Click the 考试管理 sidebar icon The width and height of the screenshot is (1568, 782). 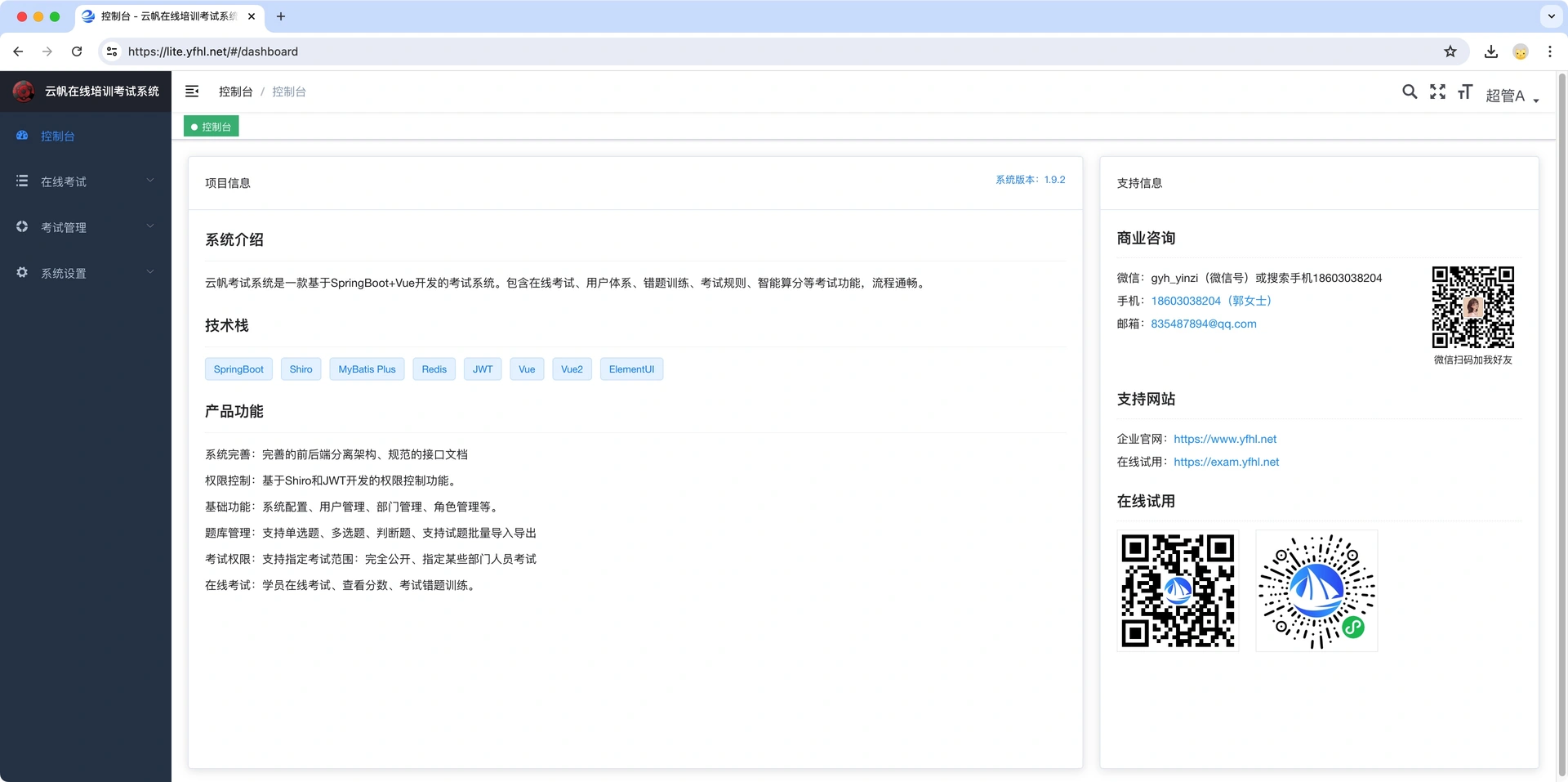22,226
